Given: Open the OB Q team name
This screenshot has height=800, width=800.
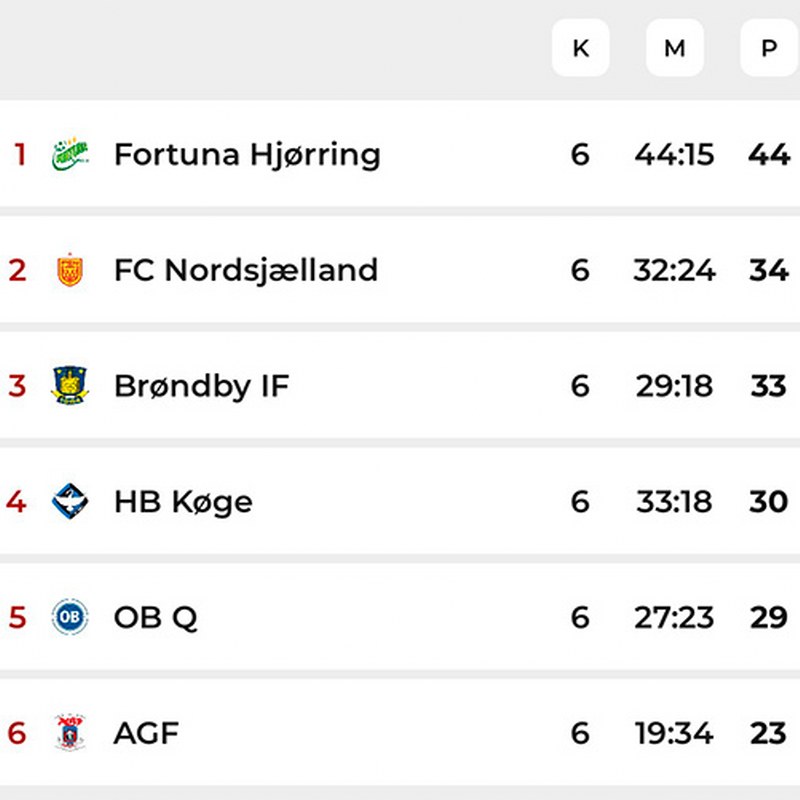Looking at the screenshot, I should point(156,617).
